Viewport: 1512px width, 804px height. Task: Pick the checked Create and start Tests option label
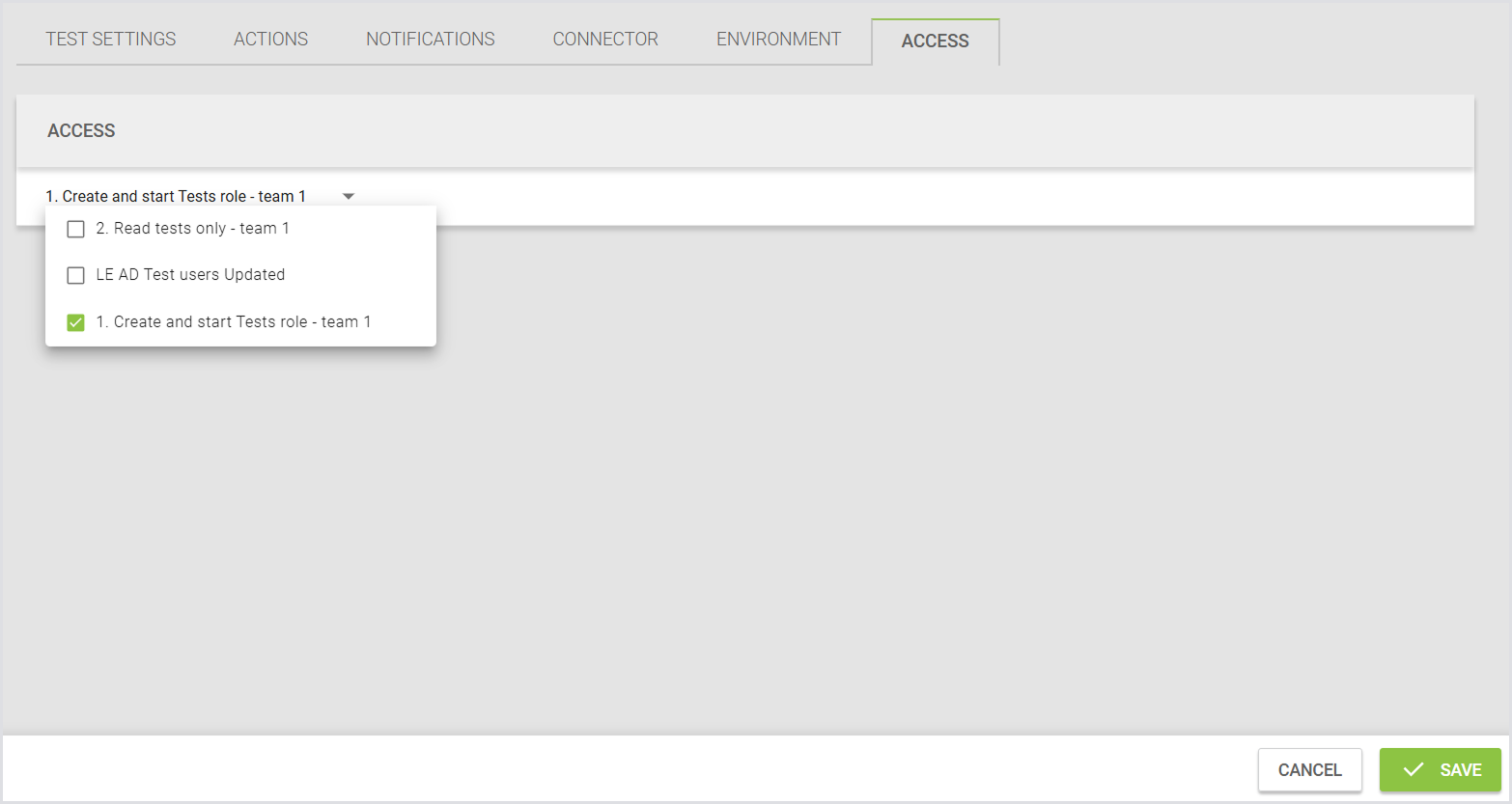(233, 322)
